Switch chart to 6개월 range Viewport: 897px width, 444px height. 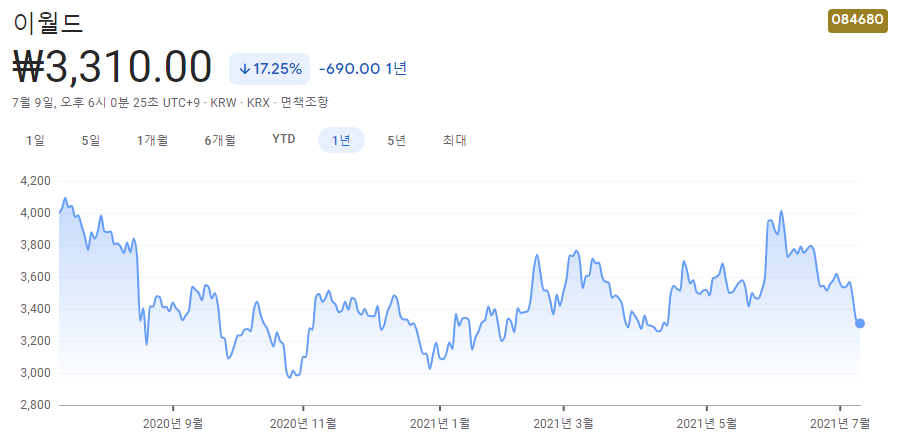[x=220, y=140]
